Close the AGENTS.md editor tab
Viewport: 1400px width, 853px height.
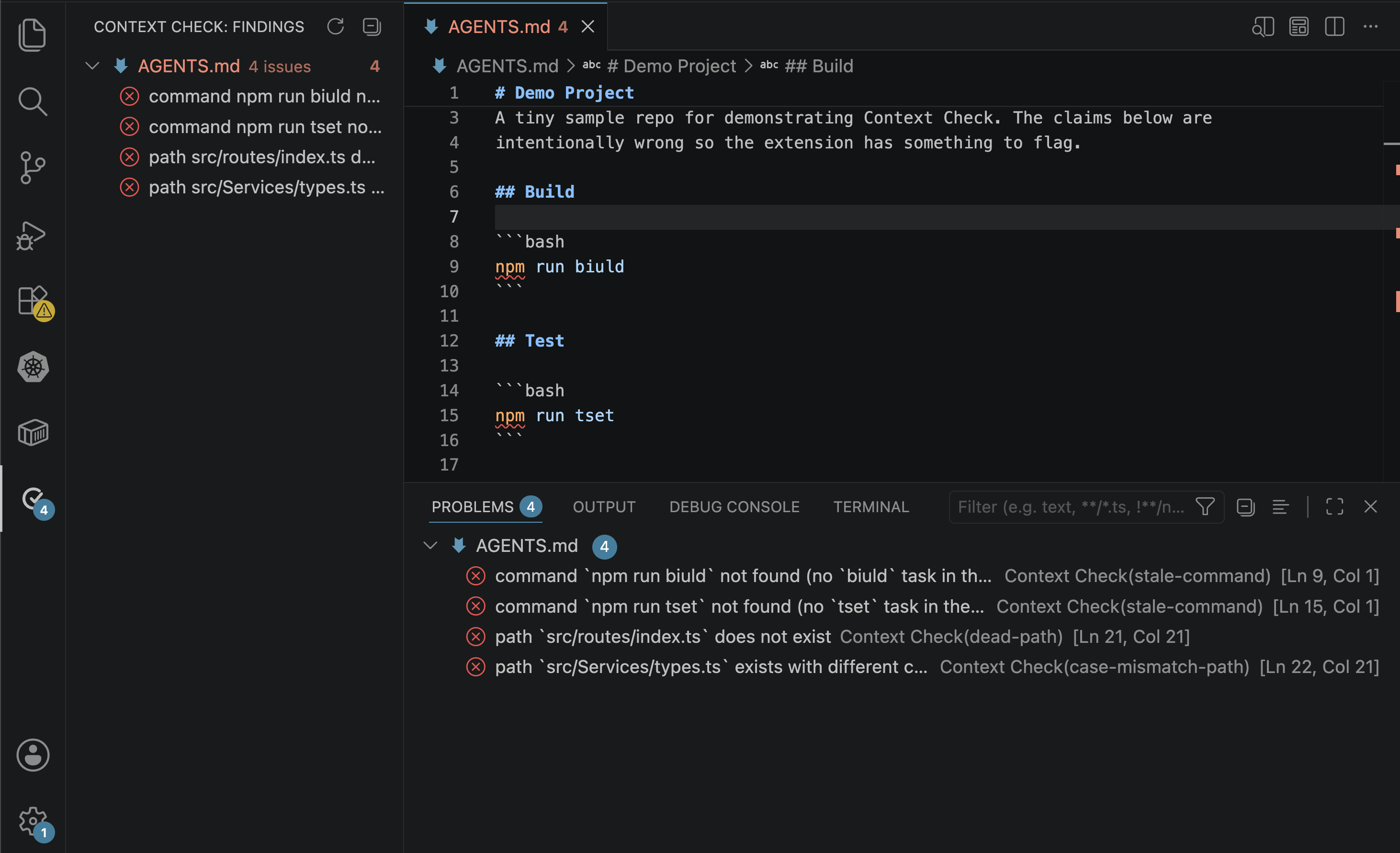click(588, 27)
